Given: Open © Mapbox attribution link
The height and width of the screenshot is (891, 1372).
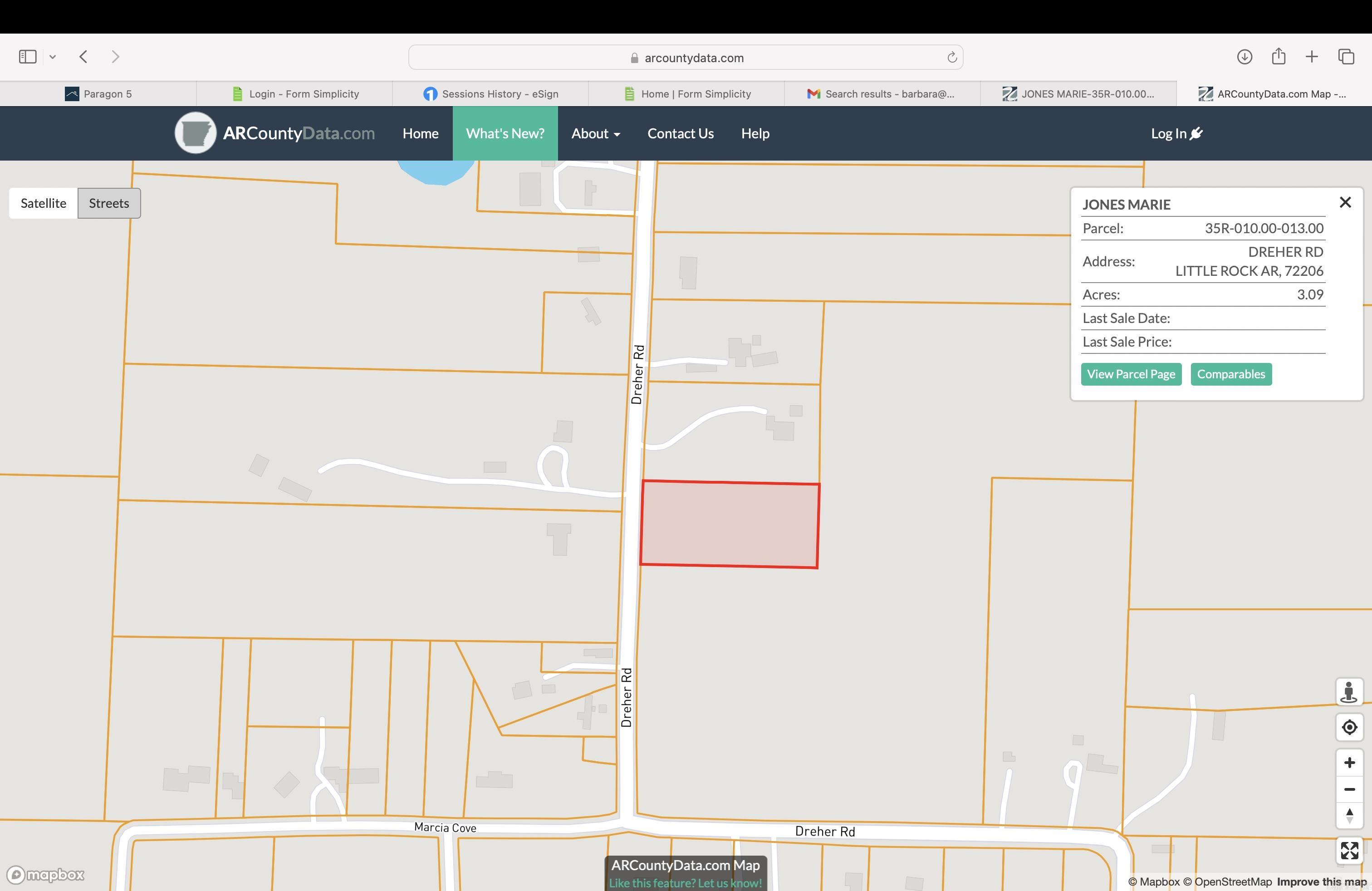Looking at the screenshot, I should [x=1153, y=882].
